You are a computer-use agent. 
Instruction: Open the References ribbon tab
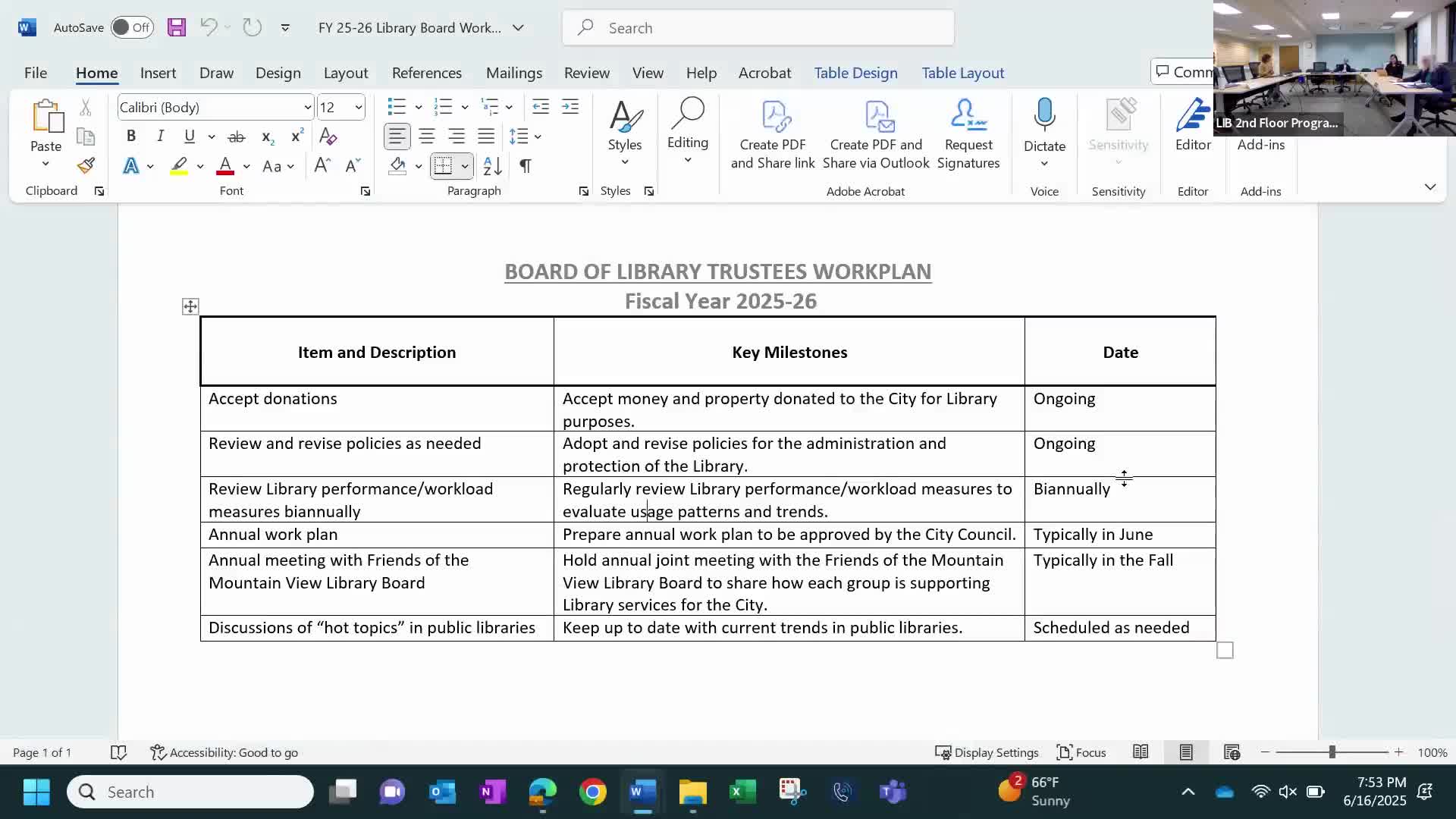click(426, 73)
